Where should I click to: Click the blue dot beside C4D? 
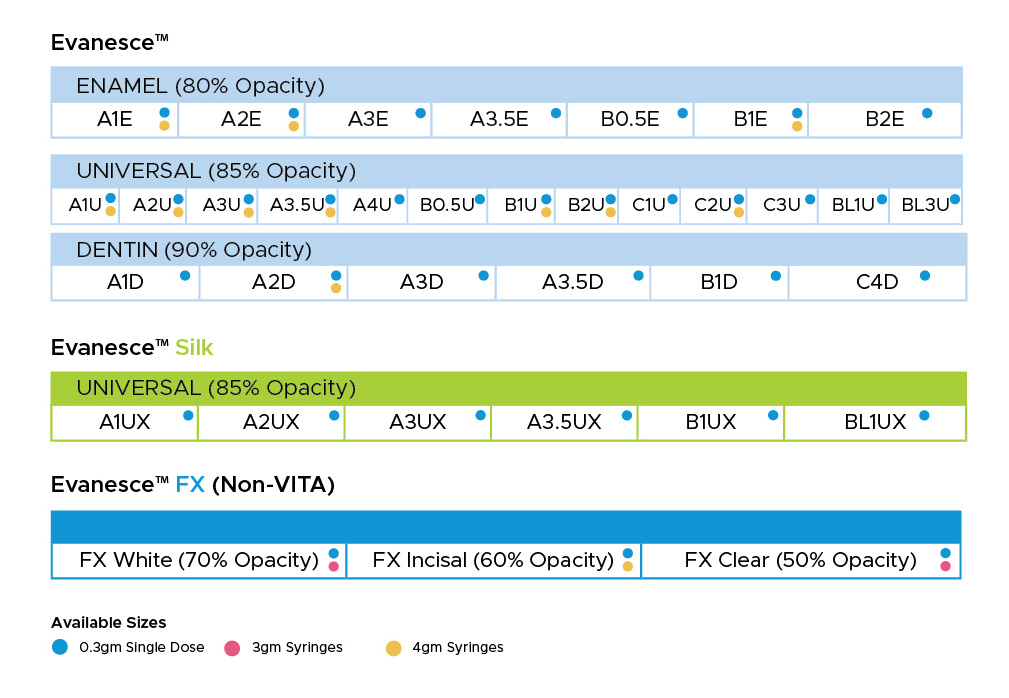pos(925,276)
